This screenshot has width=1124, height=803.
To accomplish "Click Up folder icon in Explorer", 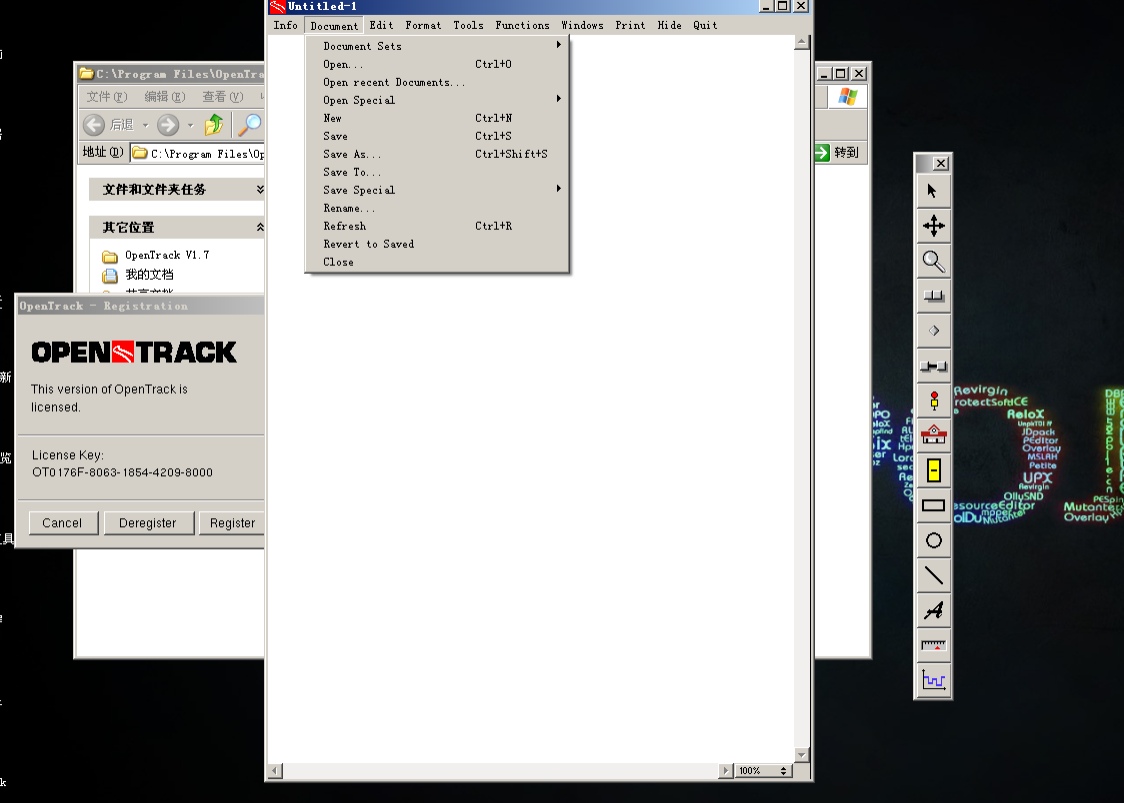I will click(x=214, y=125).
